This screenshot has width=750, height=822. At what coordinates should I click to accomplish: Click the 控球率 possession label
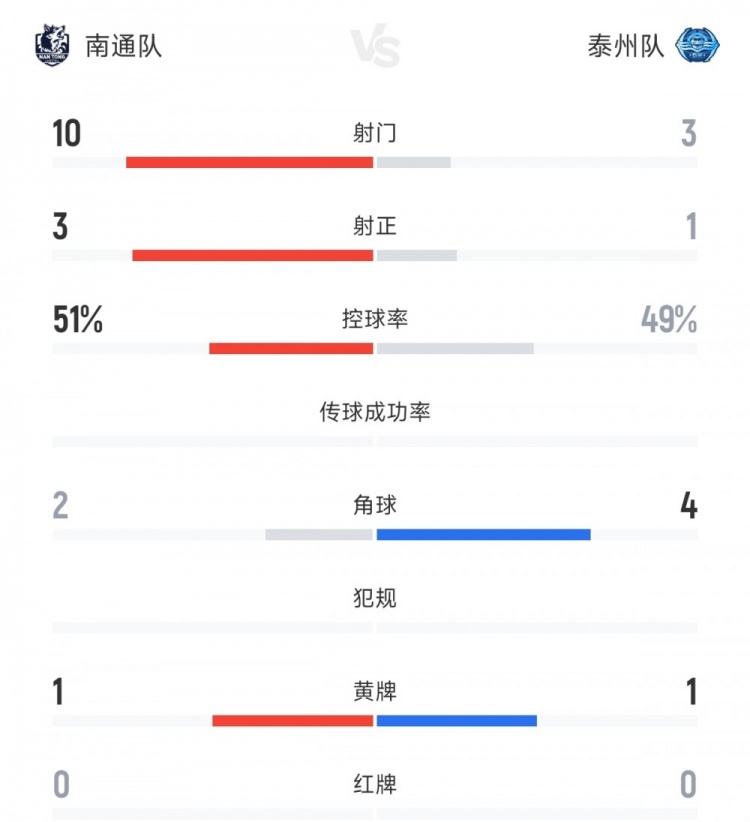point(375,319)
